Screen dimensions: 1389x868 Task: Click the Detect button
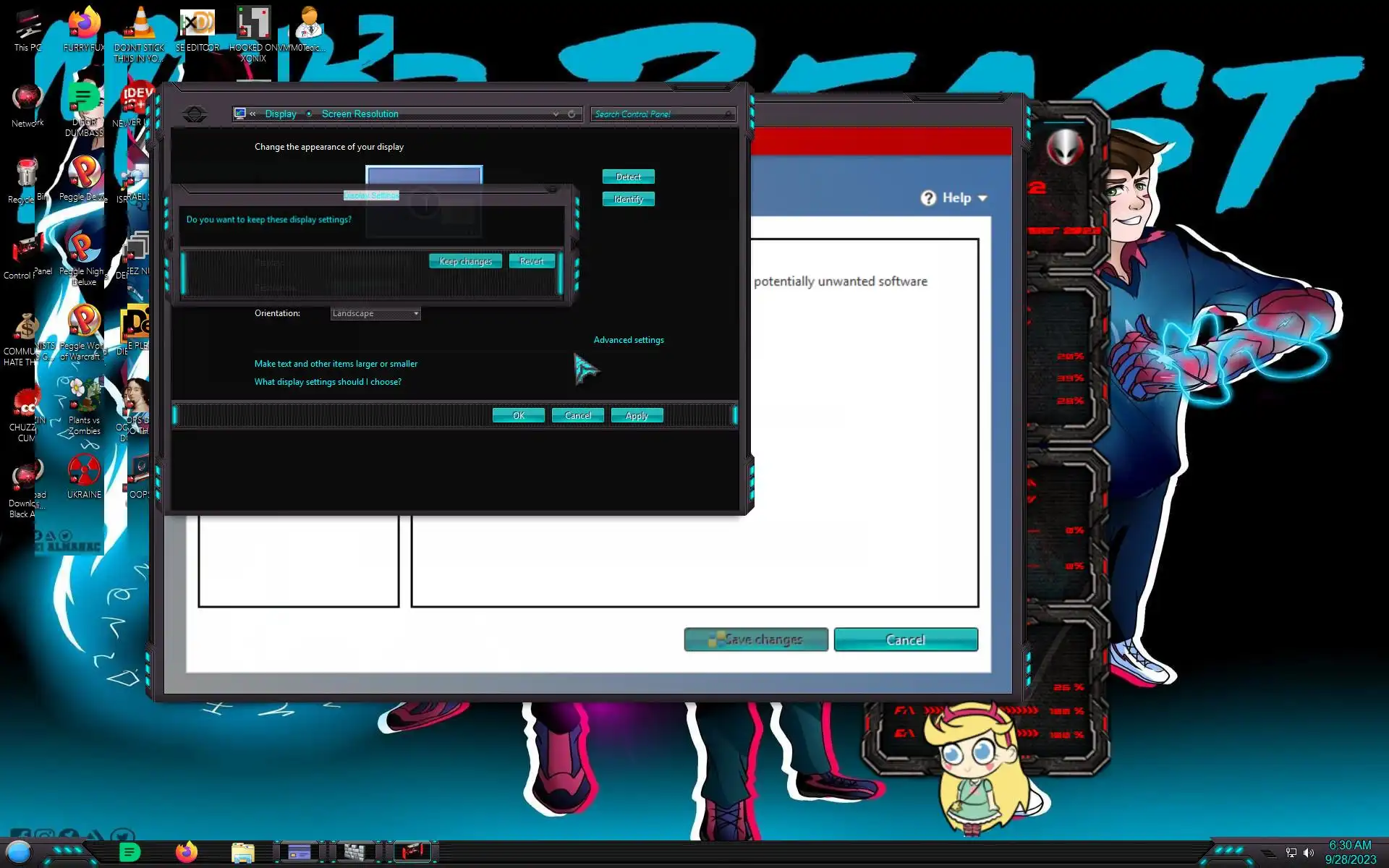[628, 176]
